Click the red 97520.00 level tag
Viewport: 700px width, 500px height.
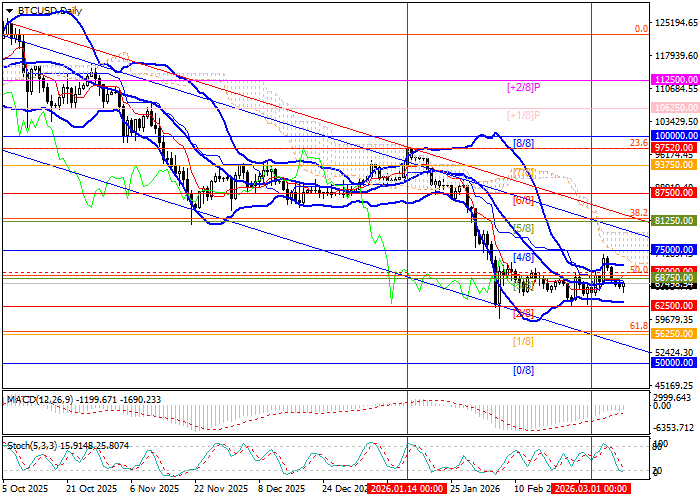tap(675, 148)
